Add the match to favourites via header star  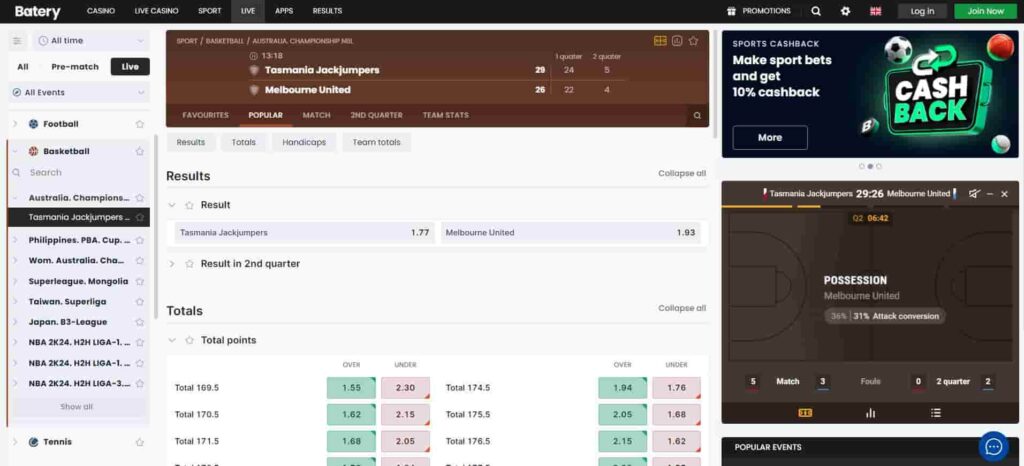[694, 41]
